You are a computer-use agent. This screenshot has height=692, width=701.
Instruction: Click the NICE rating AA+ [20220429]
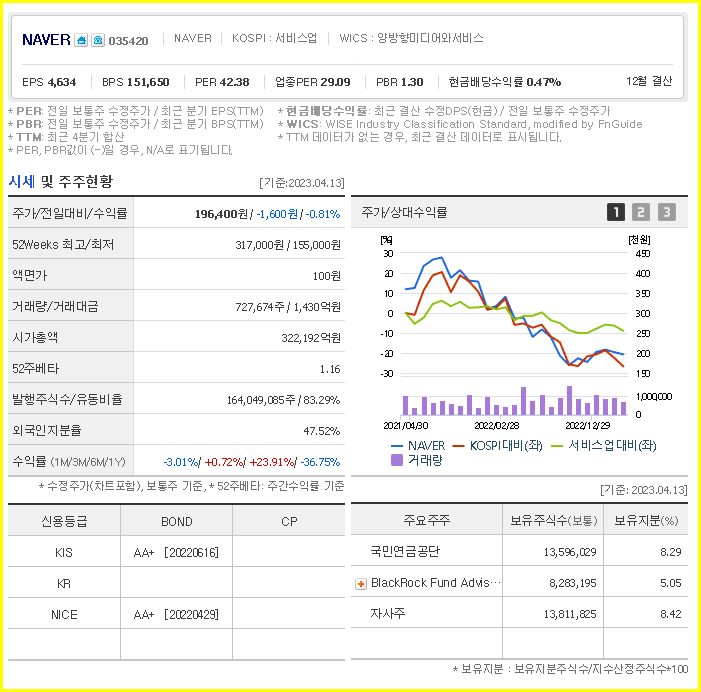(x=176, y=615)
